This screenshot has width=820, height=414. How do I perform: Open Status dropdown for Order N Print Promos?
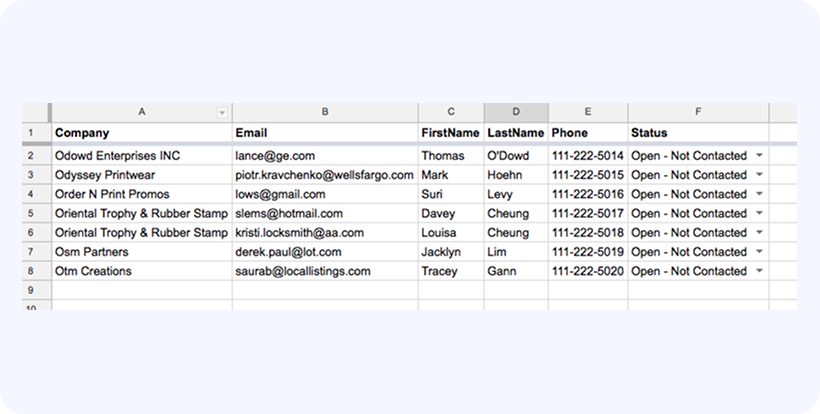coord(759,194)
